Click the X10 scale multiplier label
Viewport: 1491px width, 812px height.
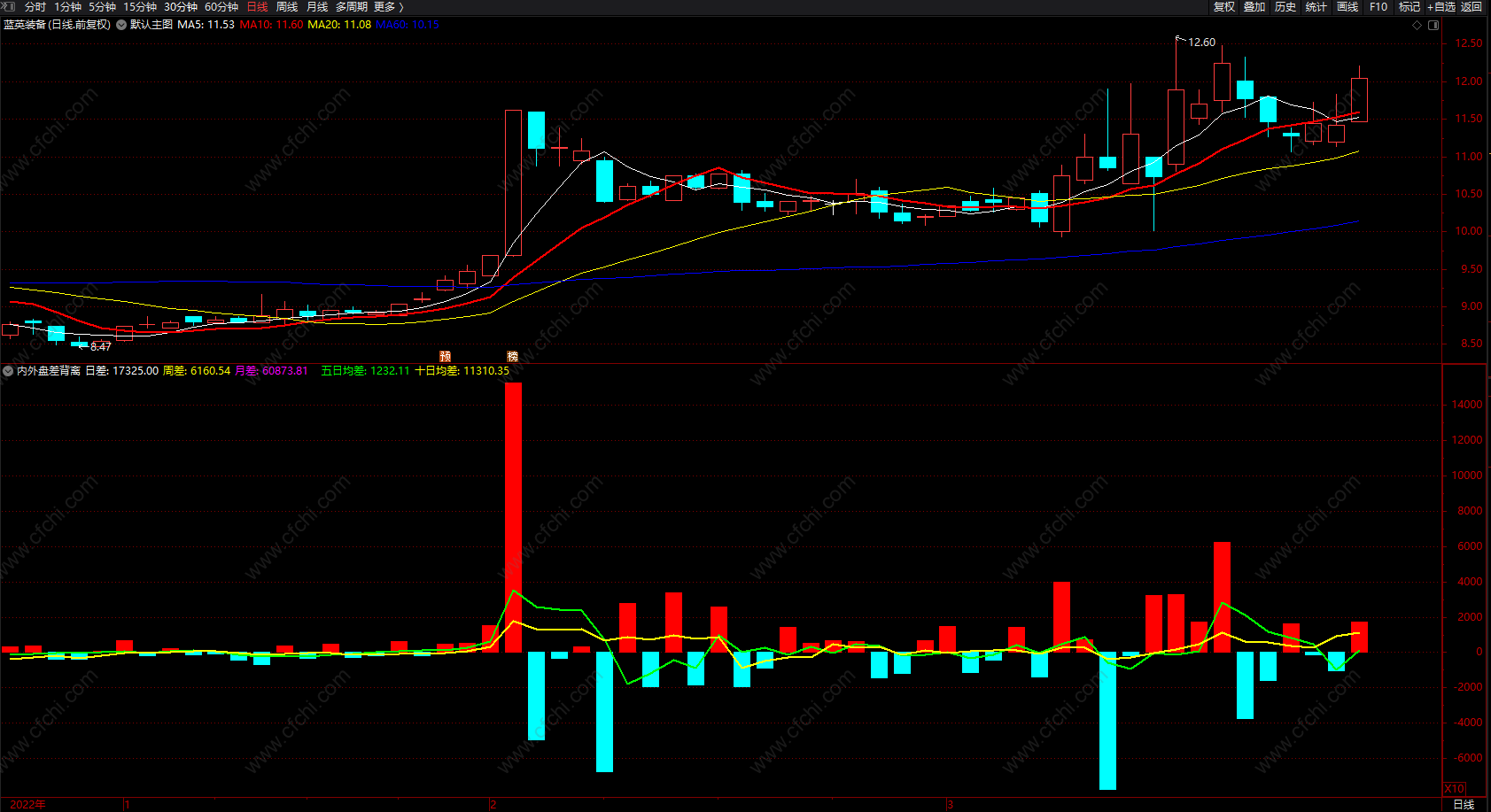[1455, 788]
